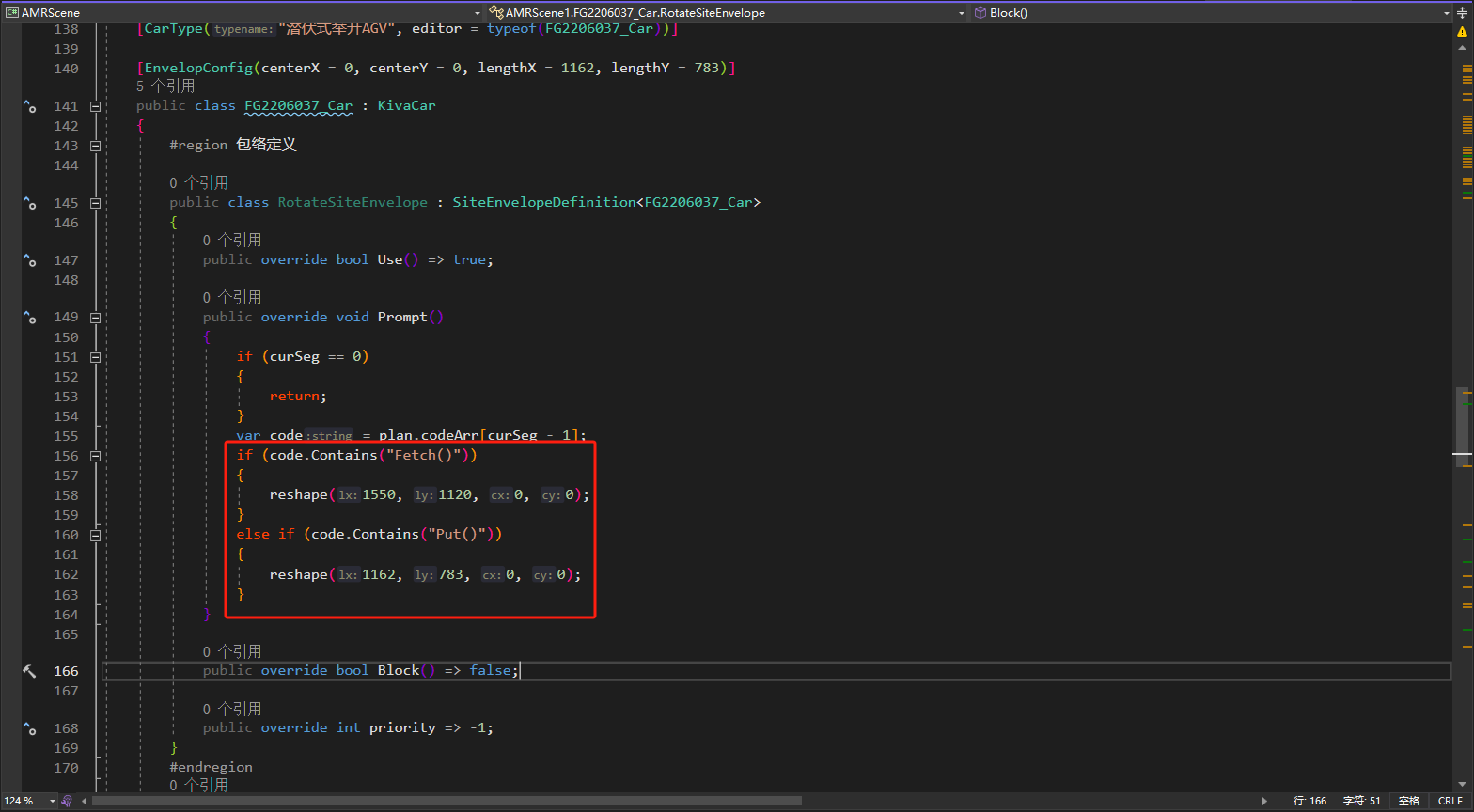Click the inheritance margin icon on line 145
This screenshot has width=1474, height=812.
pos(29,203)
